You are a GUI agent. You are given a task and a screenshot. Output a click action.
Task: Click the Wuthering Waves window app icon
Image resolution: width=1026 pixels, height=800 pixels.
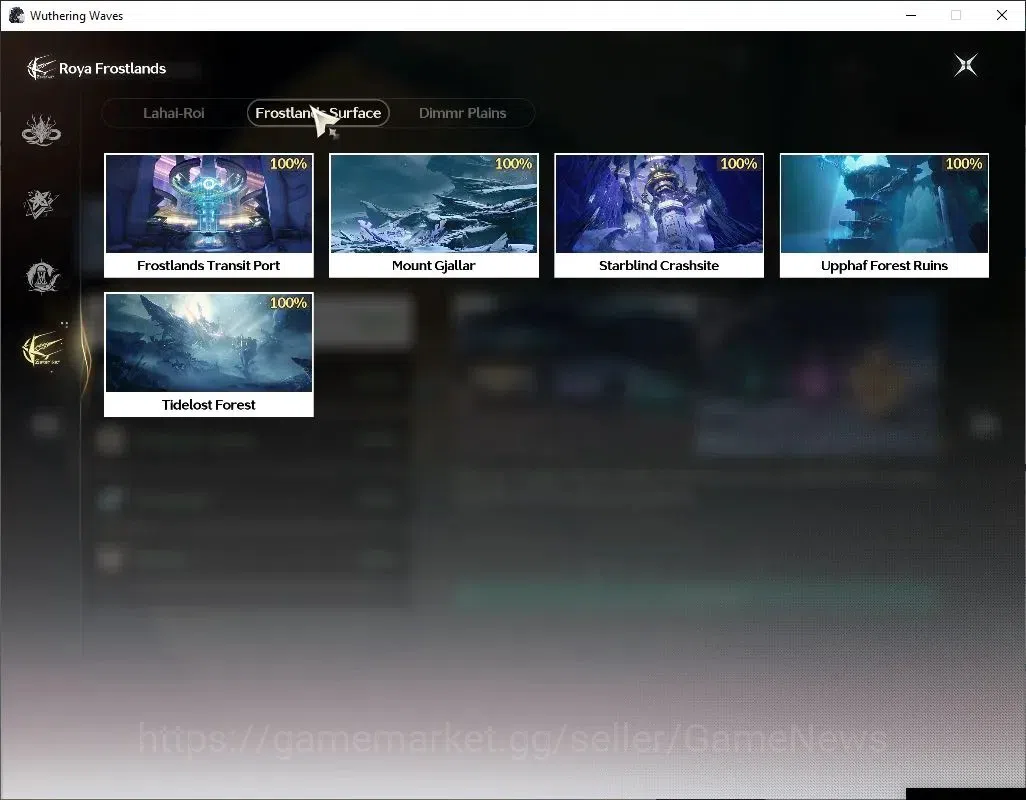click(x=16, y=15)
